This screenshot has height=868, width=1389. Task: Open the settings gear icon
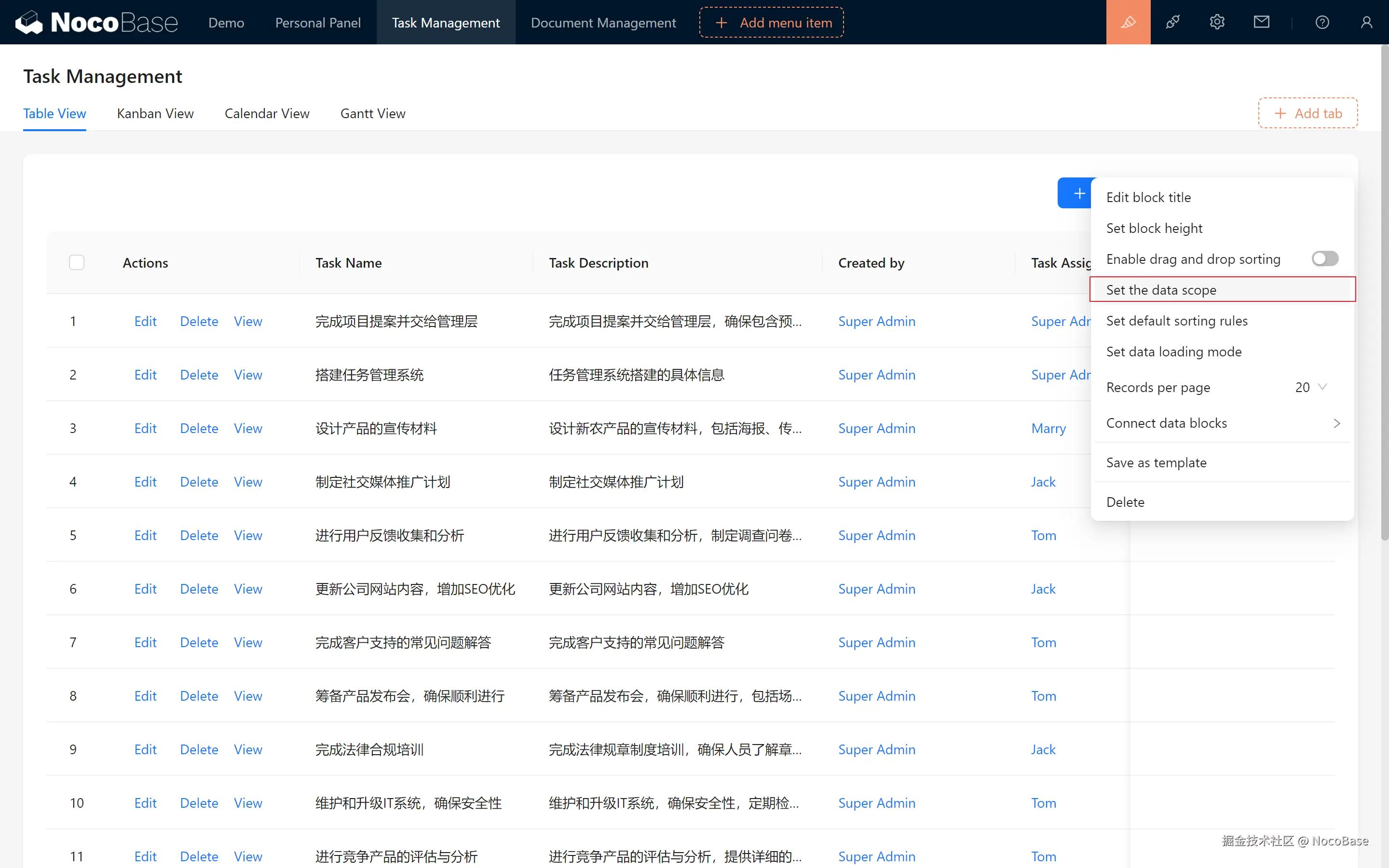(1217, 22)
